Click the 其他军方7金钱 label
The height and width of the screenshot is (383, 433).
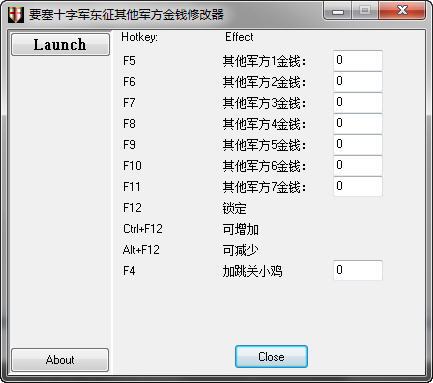coord(265,188)
